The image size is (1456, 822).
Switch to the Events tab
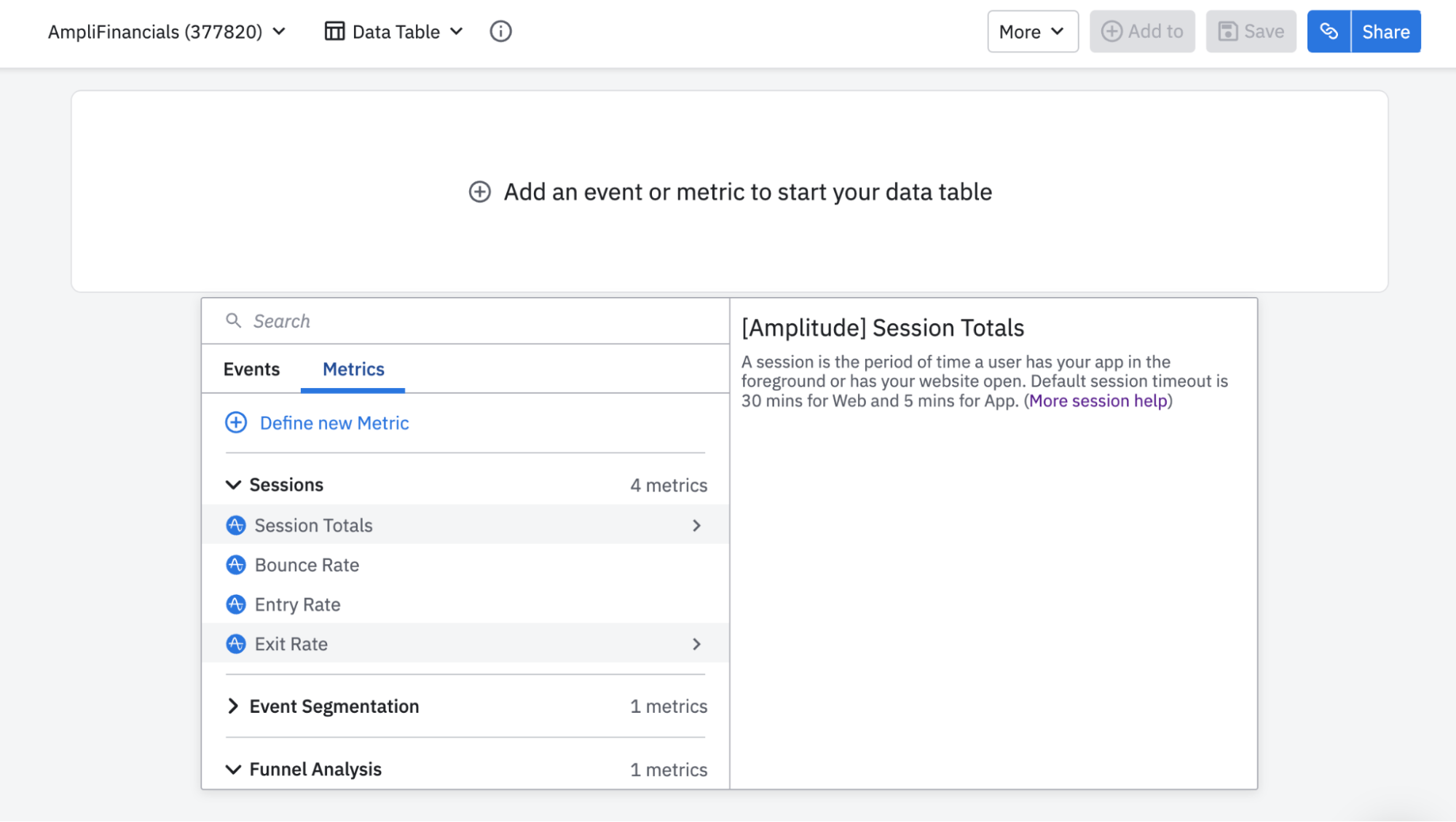point(251,369)
